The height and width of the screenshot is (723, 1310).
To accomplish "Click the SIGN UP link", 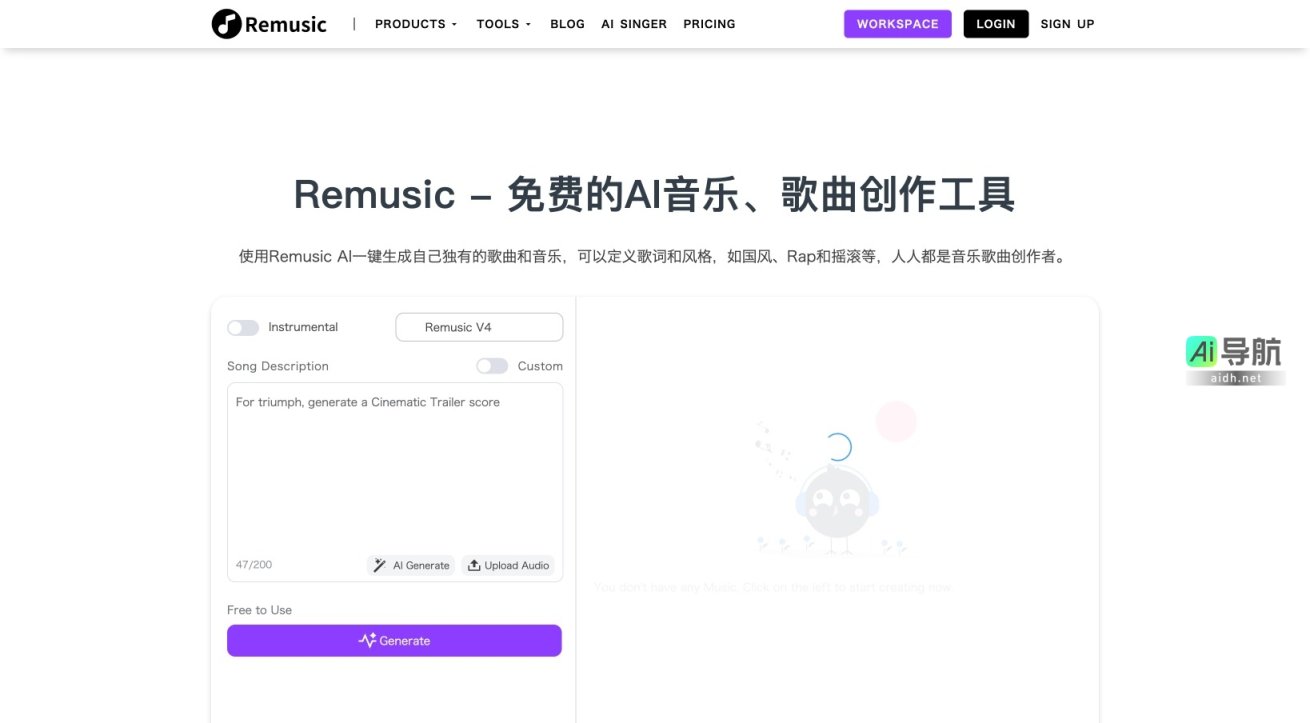I will coord(1067,23).
